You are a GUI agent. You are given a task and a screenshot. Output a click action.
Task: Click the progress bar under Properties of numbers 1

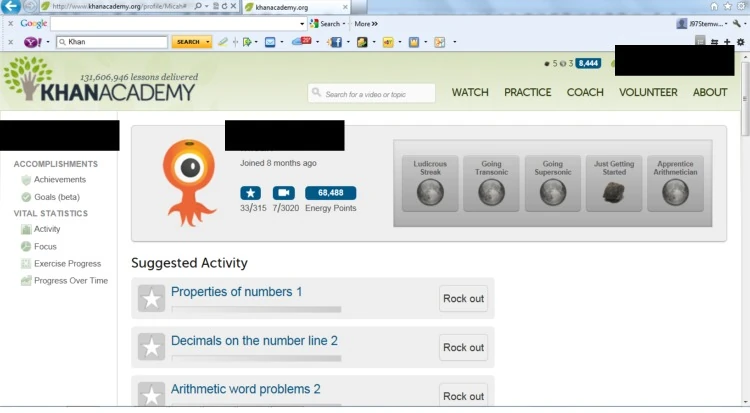pyautogui.click(x=256, y=309)
